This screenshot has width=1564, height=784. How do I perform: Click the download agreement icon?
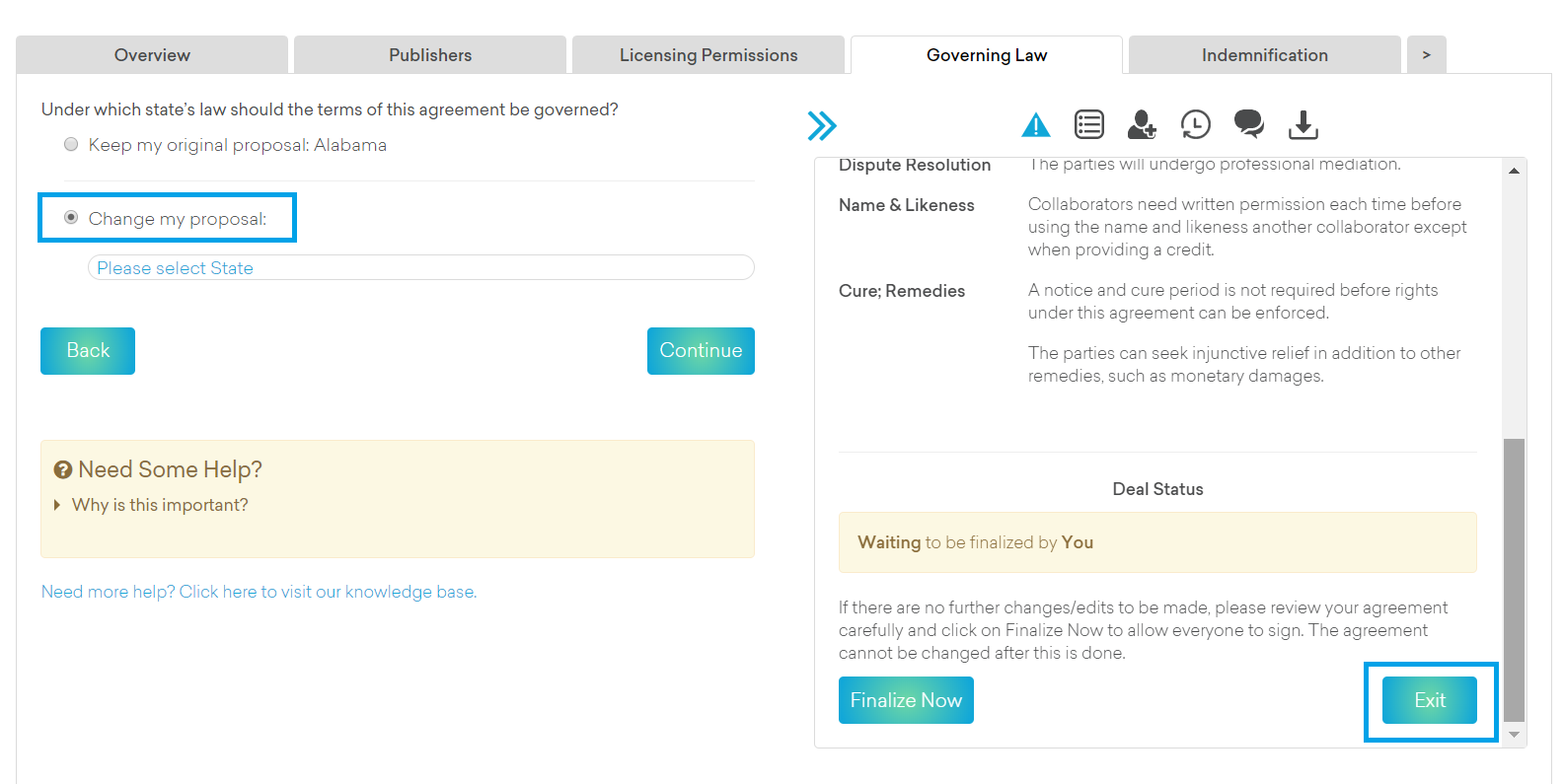1303,124
